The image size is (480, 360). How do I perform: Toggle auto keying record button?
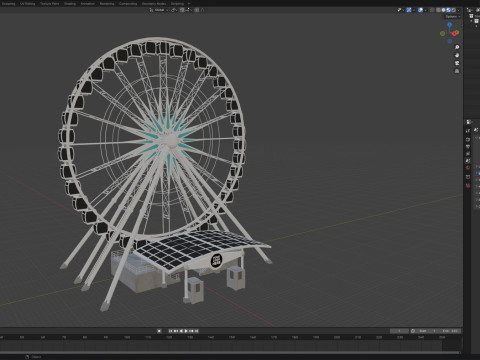(x=159, y=331)
